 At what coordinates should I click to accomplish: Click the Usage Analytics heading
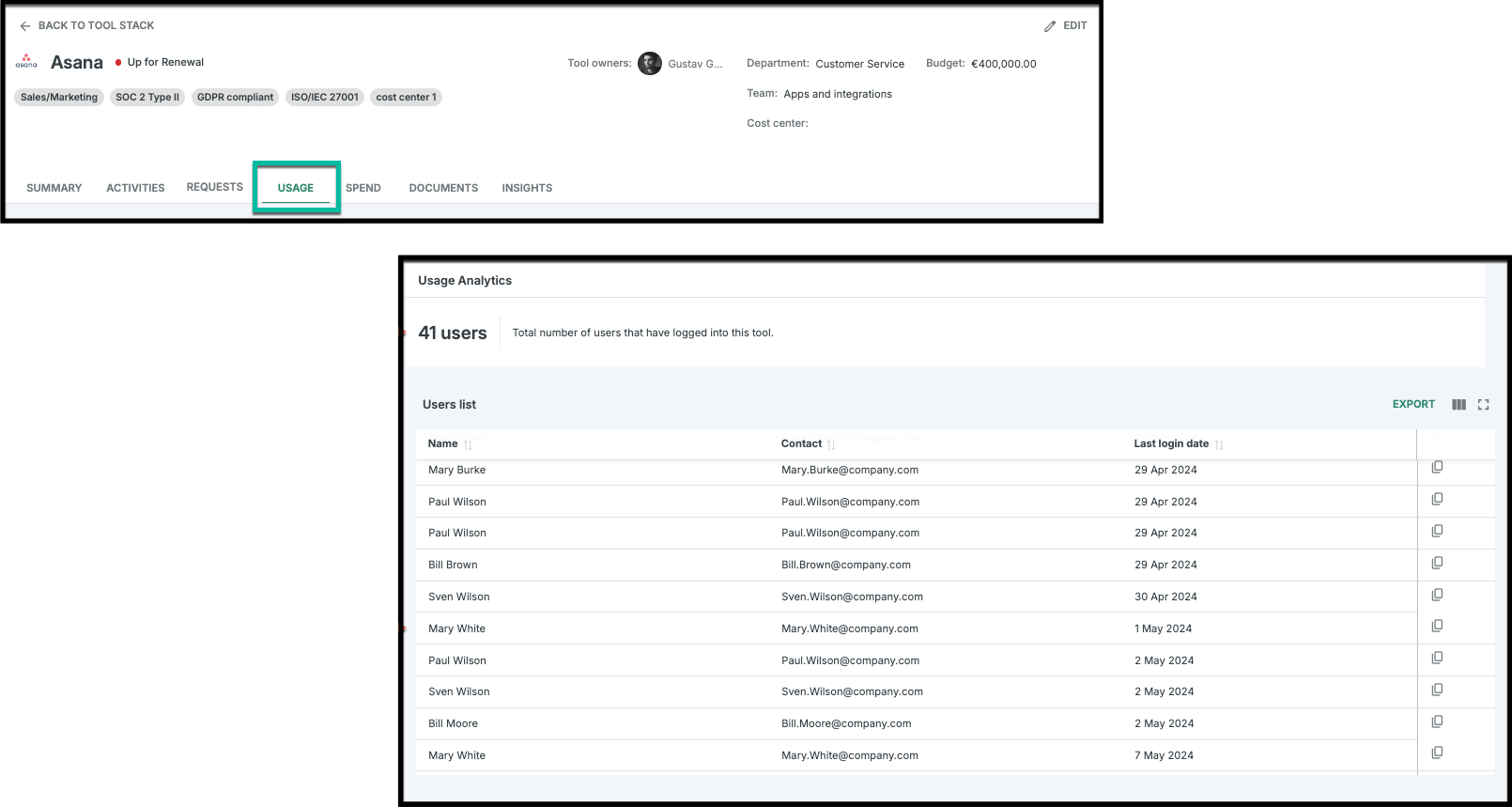[x=465, y=280]
